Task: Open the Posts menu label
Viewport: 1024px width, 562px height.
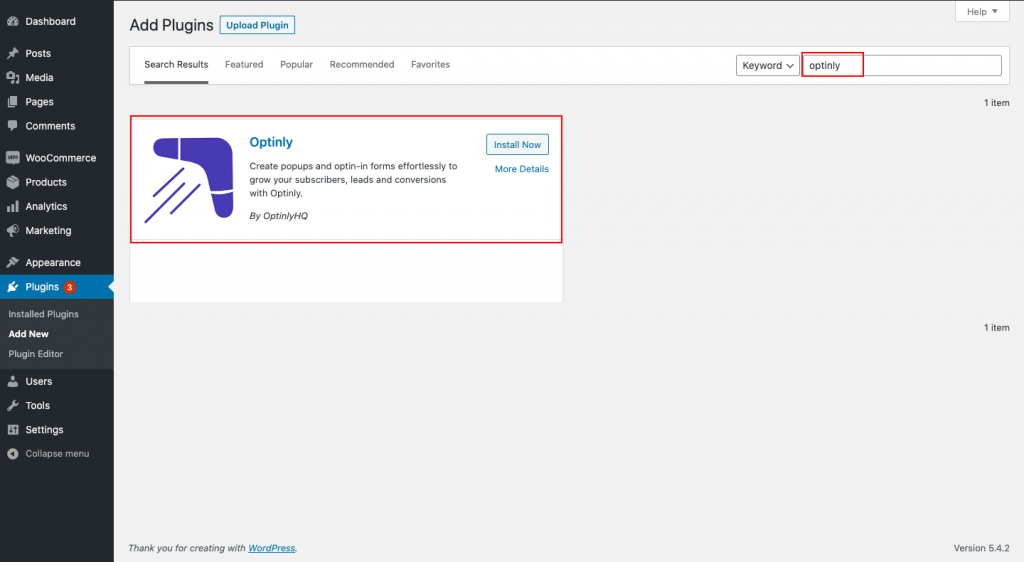Action: pos(38,54)
